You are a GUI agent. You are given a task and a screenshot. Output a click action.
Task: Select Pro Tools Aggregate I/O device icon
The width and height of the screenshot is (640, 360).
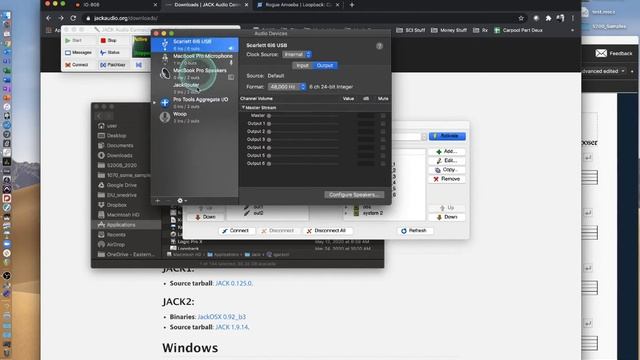165,103
